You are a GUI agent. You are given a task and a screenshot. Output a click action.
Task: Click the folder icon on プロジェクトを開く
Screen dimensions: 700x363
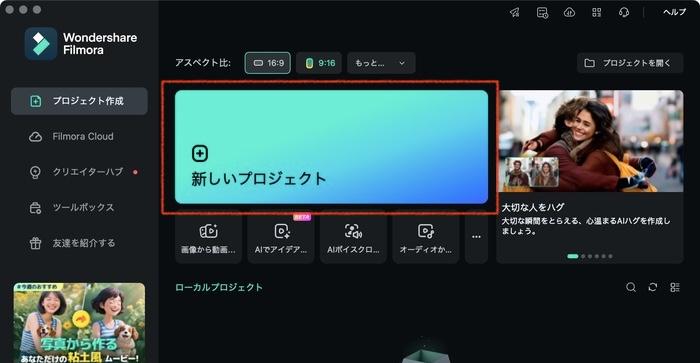(589, 63)
